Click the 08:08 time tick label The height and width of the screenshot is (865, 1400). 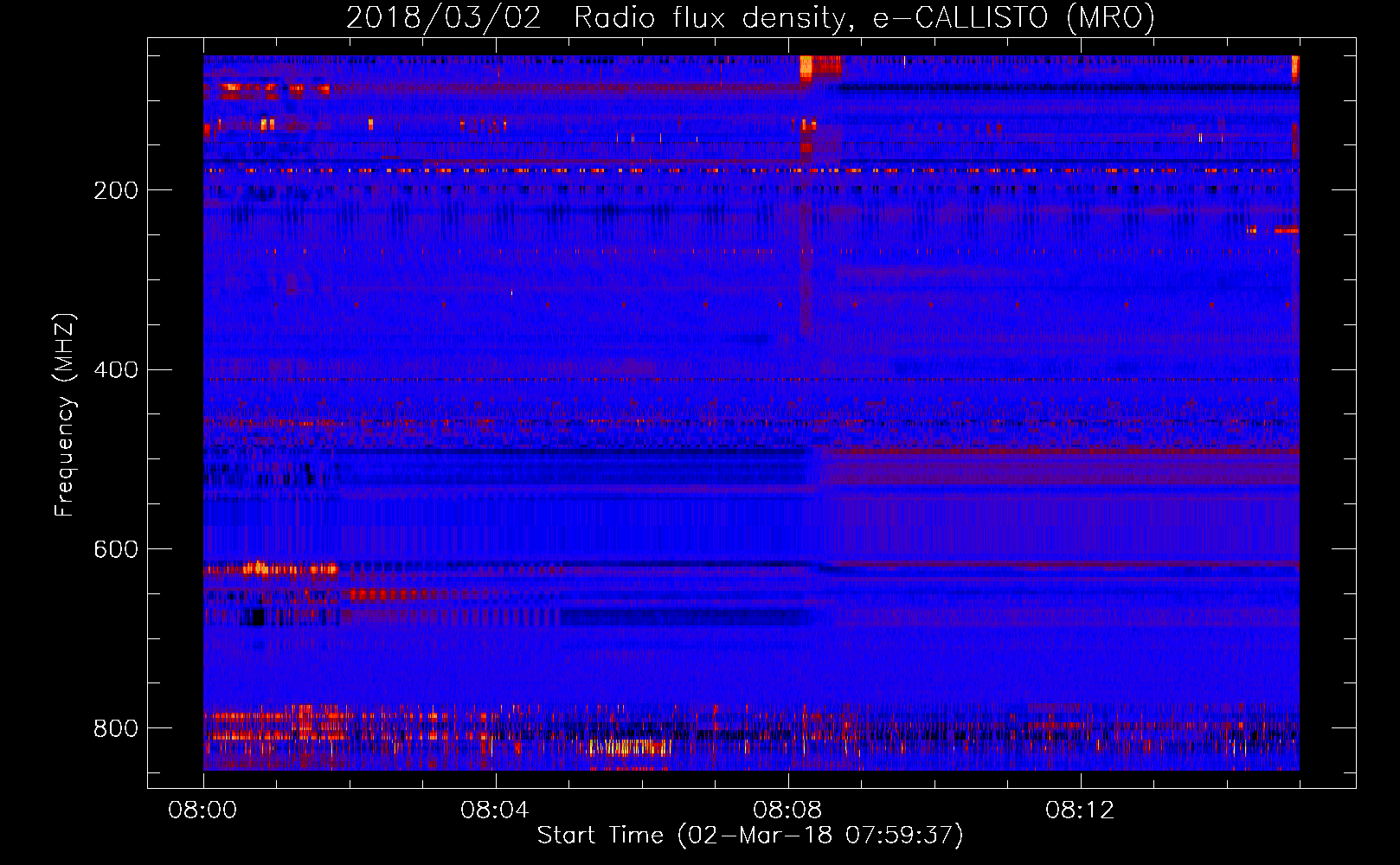[787, 811]
